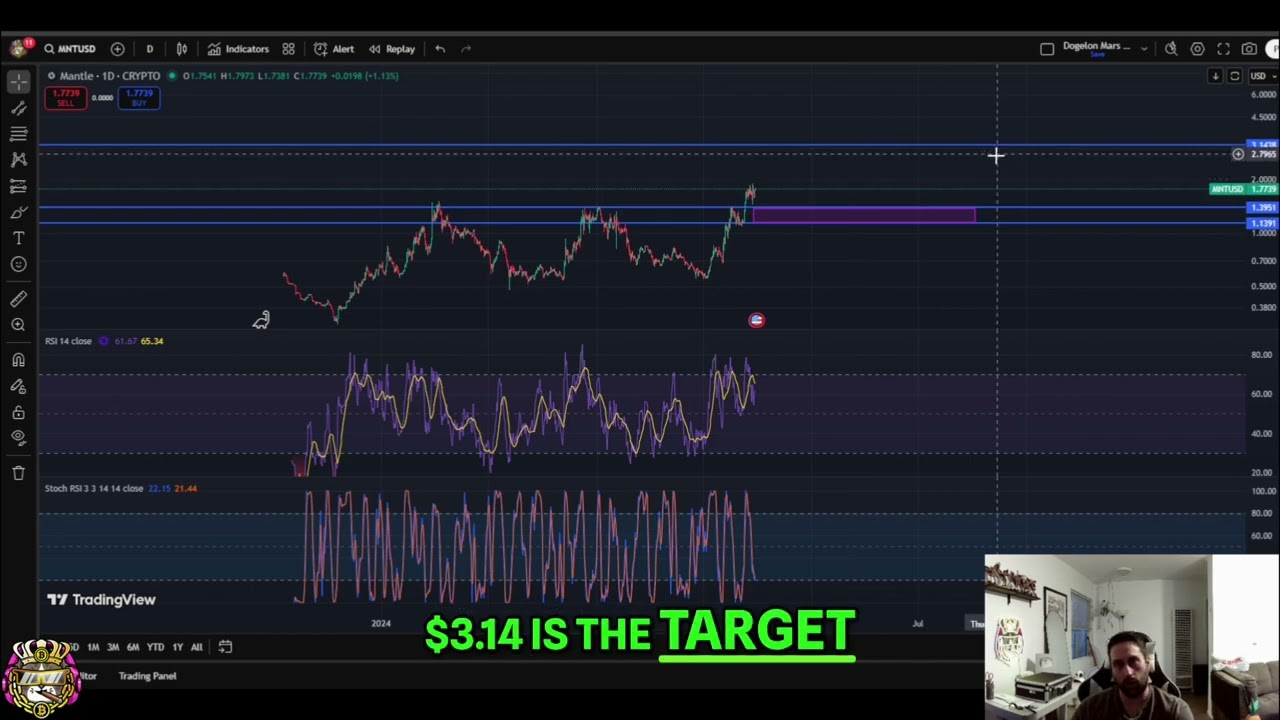Set range to 1Y
Screen dimensions: 1280x720
click(177, 647)
